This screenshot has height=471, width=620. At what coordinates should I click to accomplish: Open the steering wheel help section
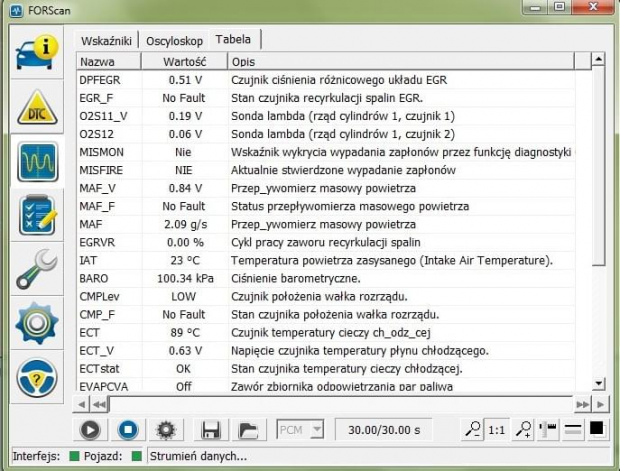tap(37, 378)
